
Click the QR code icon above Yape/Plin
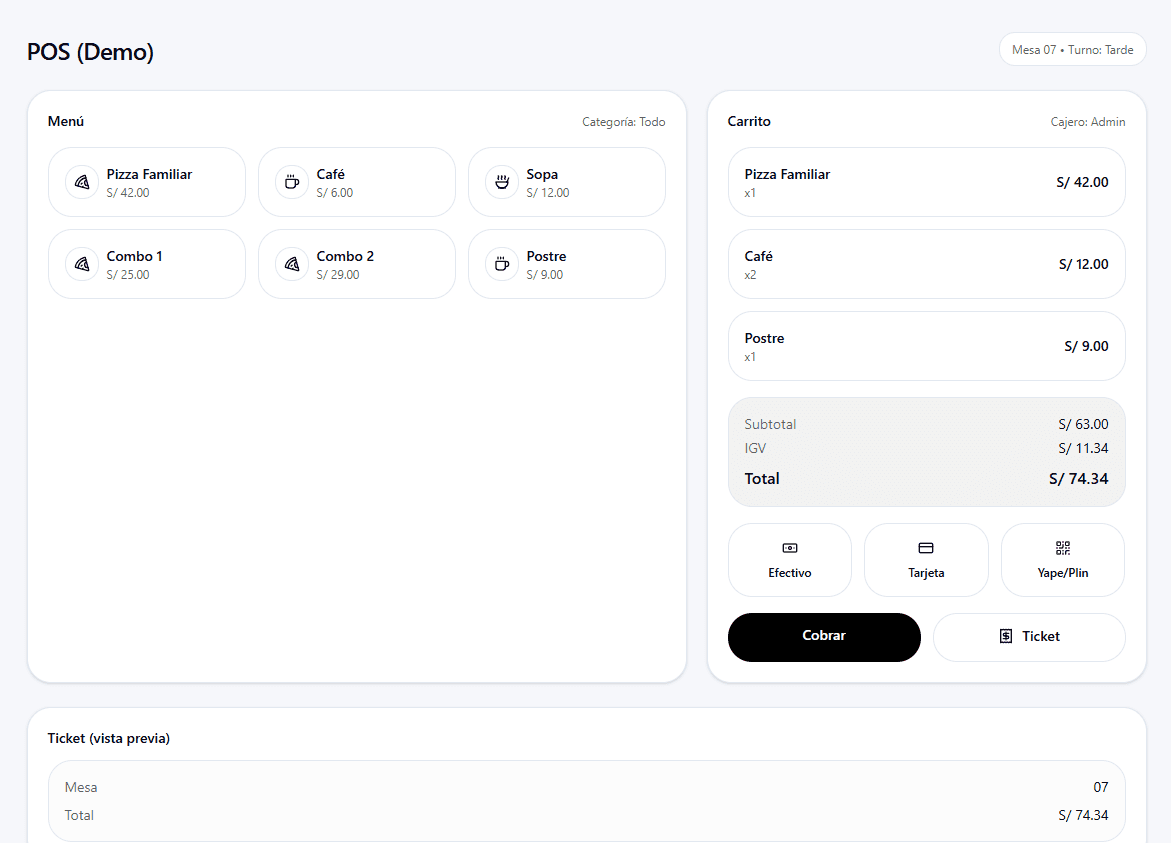point(1062,548)
